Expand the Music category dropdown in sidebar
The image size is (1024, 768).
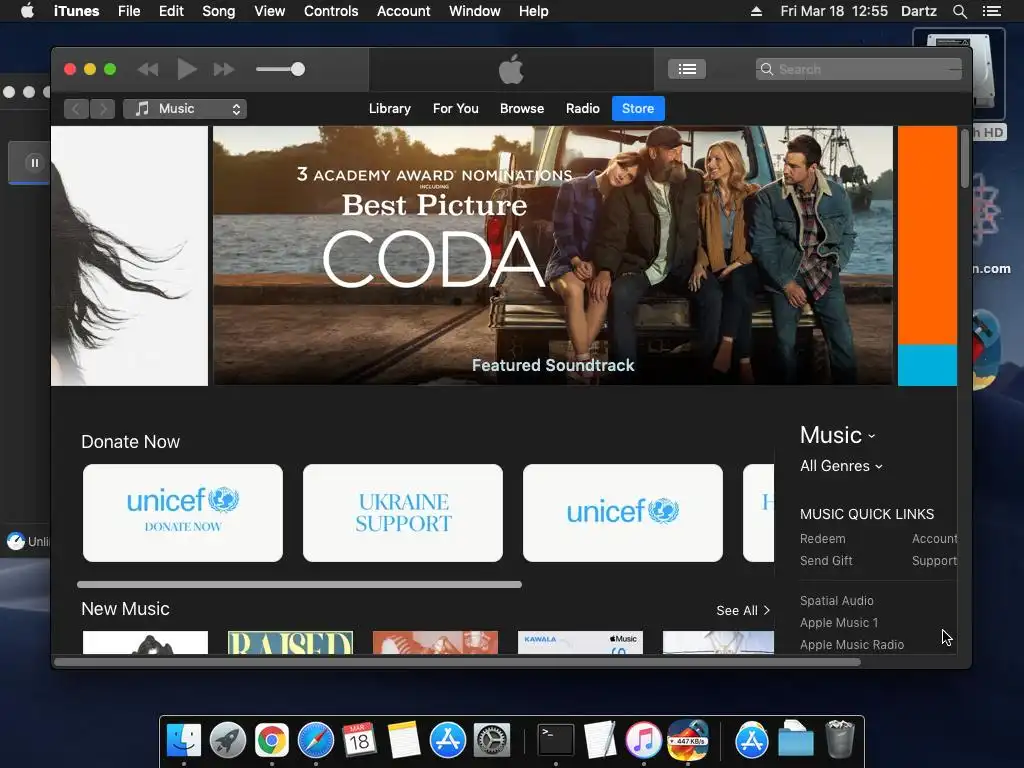838,436
